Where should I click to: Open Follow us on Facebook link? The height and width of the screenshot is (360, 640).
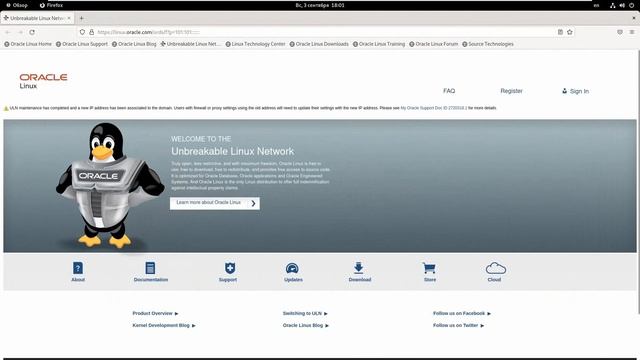tap(462, 313)
